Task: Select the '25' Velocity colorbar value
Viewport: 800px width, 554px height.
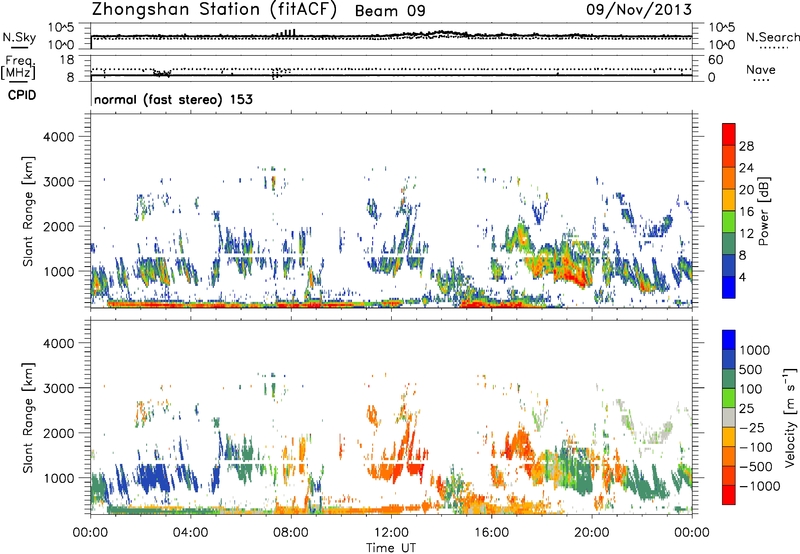Action: pyautogui.click(x=746, y=408)
